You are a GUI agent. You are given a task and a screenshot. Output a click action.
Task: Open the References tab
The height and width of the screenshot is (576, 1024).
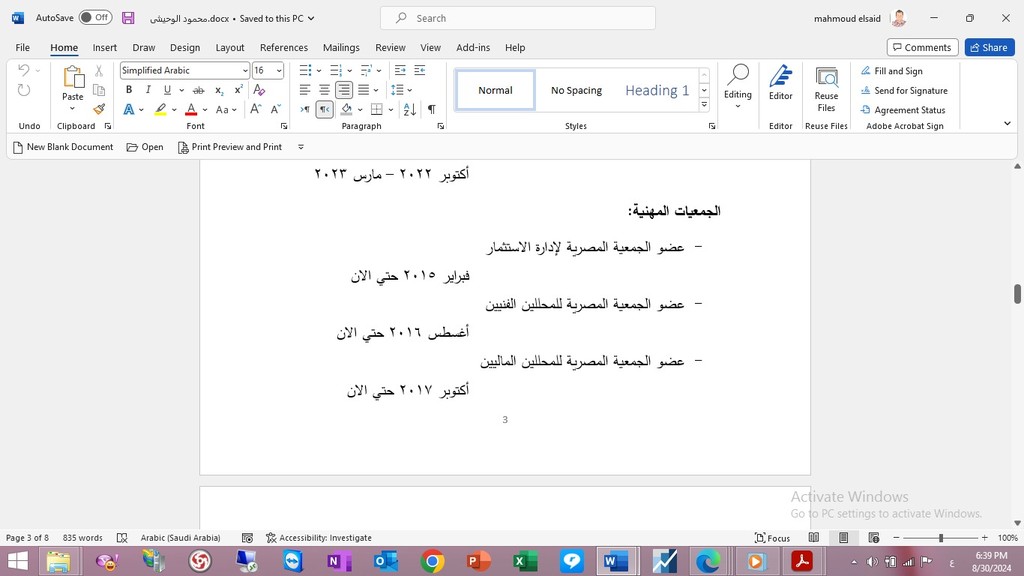point(283,48)
